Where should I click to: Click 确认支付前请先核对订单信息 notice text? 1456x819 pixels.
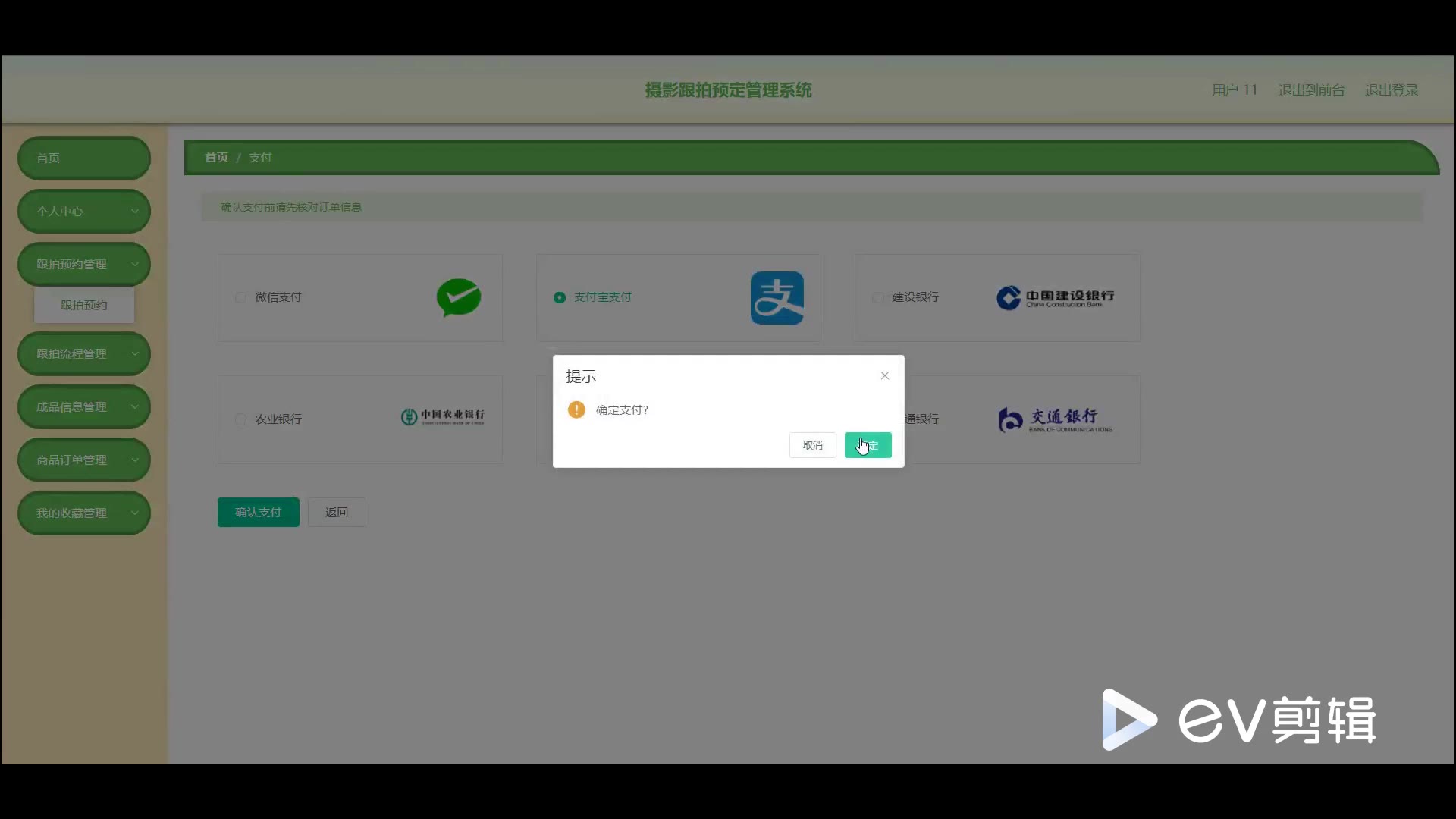pos(291,207)
